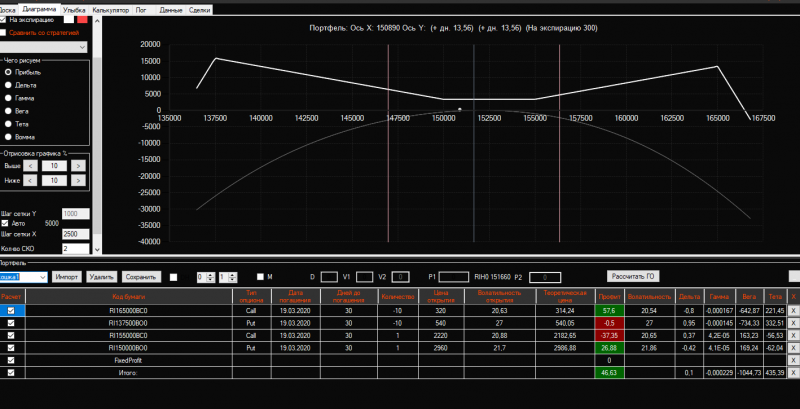
Task: Click the opening price cell 2220
Action: coord(441,335)
